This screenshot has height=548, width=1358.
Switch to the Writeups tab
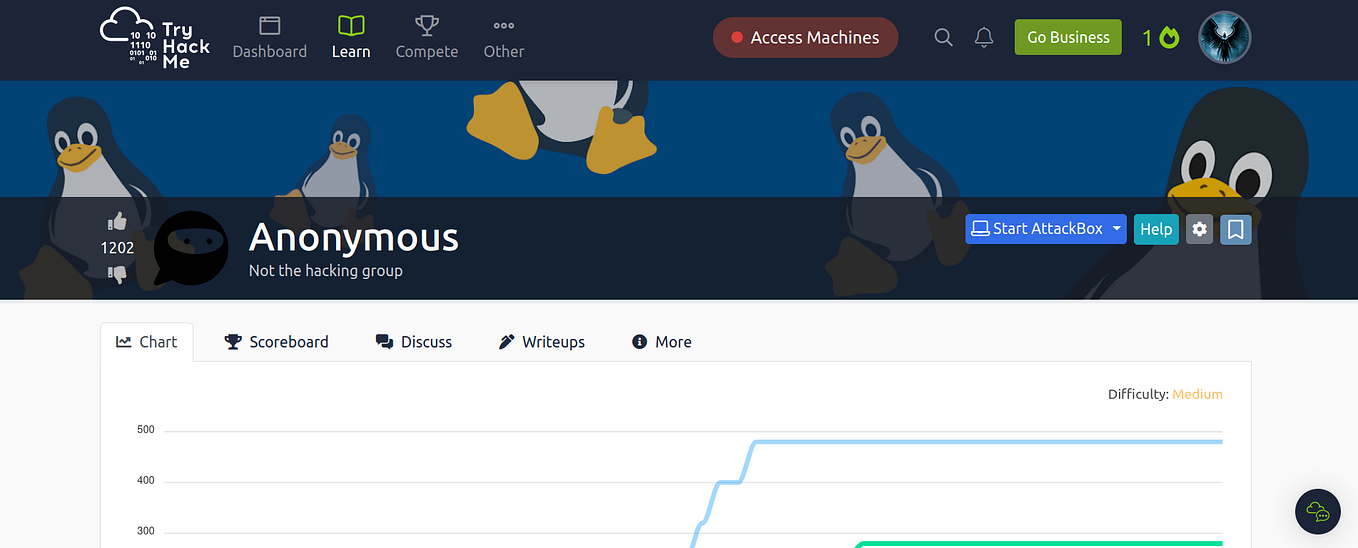click(542, 342)
